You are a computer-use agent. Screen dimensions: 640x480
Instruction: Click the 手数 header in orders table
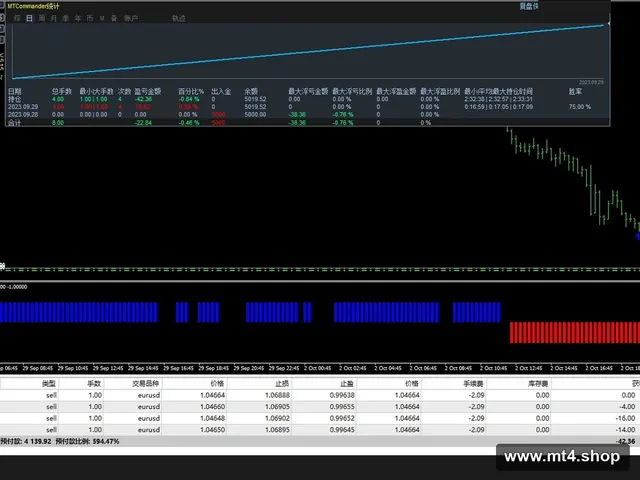point(94,384)
